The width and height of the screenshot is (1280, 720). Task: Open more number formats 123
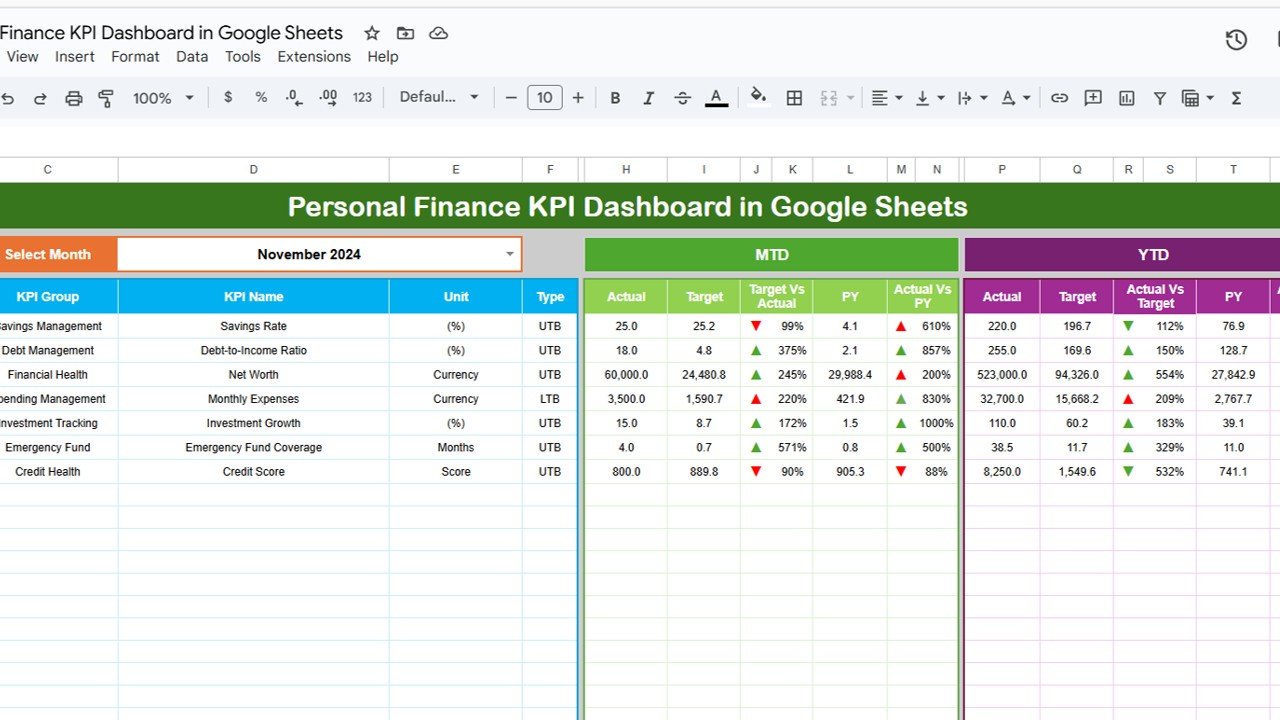click(x=362, y=98)
